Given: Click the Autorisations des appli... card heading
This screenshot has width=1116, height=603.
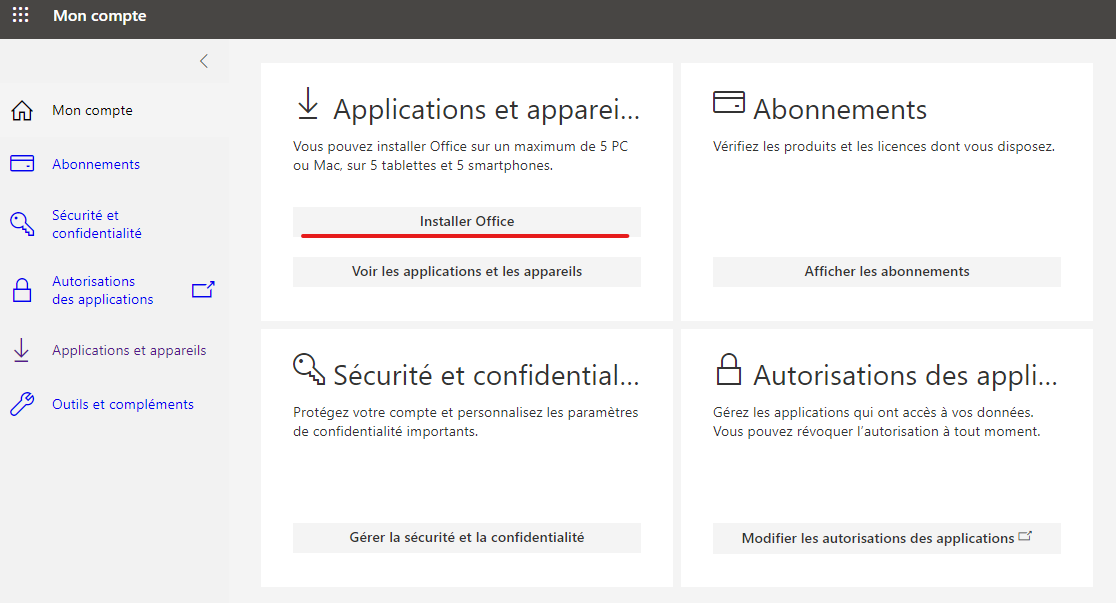Looking at the screenshot, I should coord(905,375).
